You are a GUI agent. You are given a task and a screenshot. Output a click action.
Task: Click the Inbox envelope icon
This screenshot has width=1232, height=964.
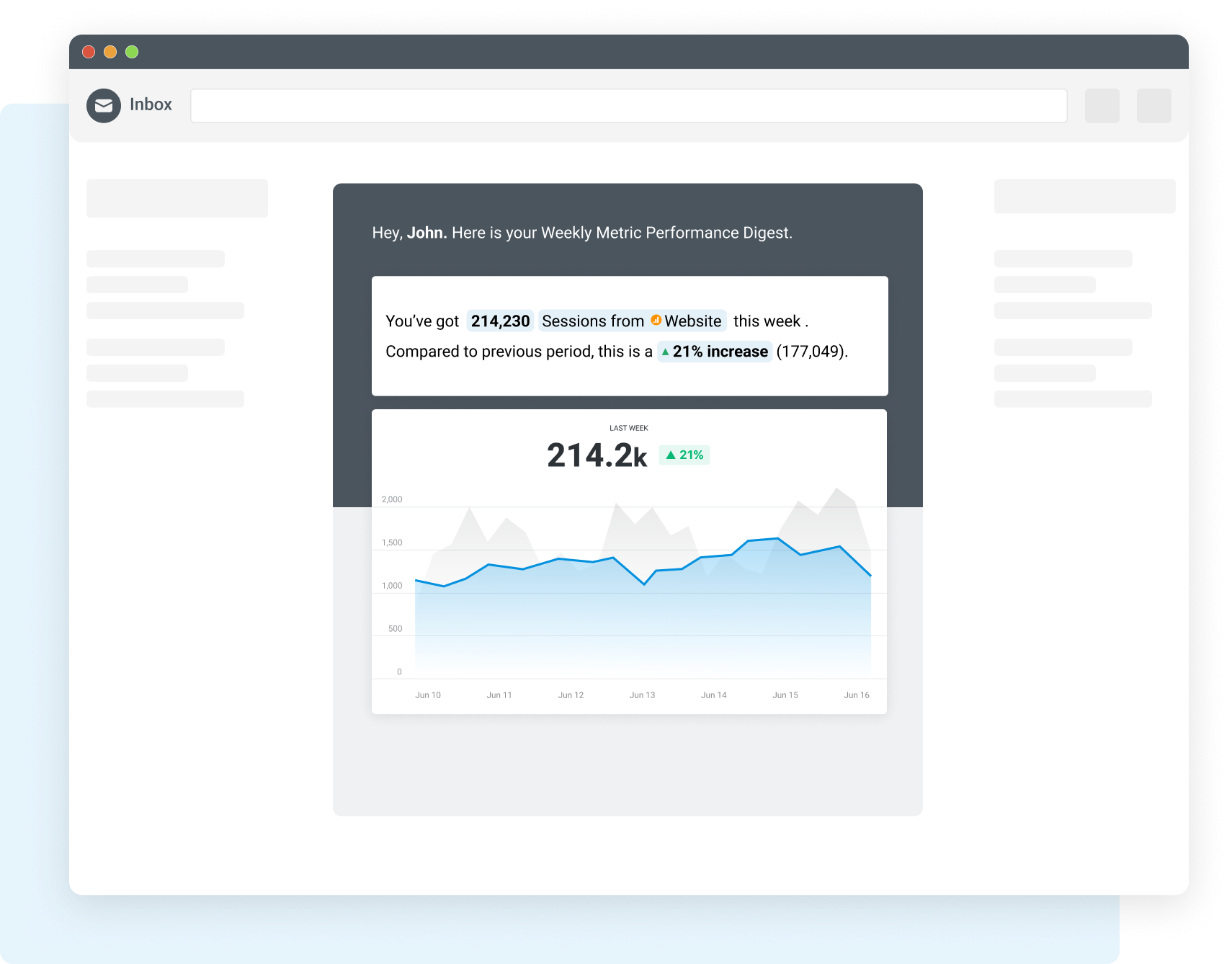point(103,105)
